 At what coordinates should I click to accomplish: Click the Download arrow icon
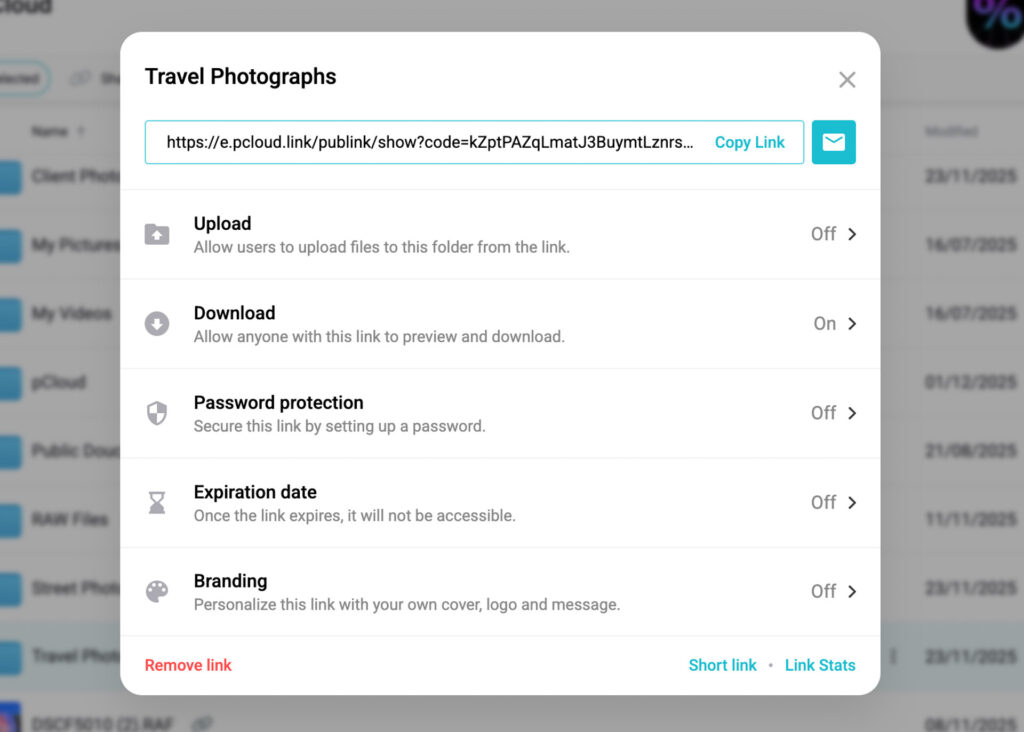point(157,323)
